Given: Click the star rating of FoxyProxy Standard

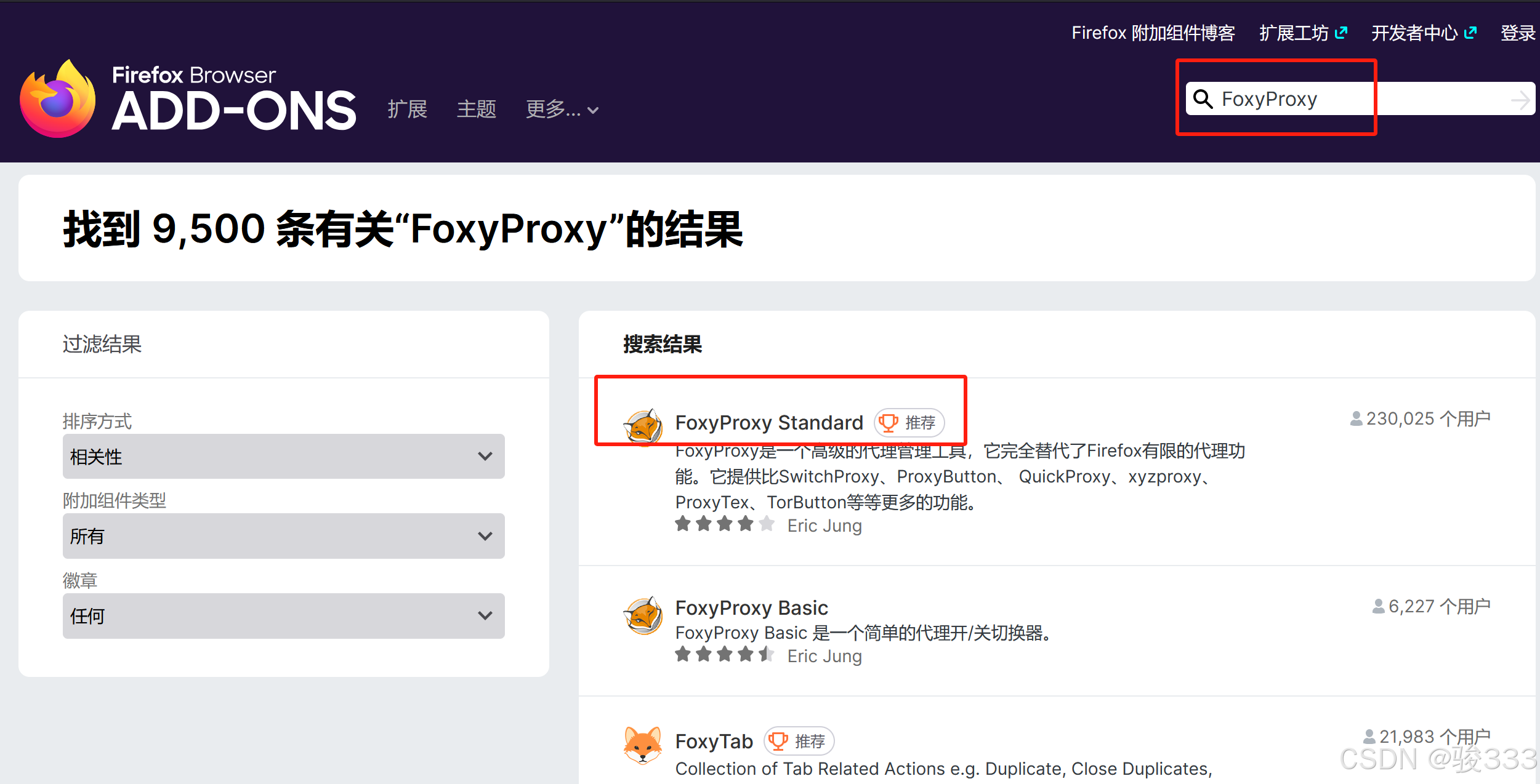Looking at the screenshot, I should [725, 524].
